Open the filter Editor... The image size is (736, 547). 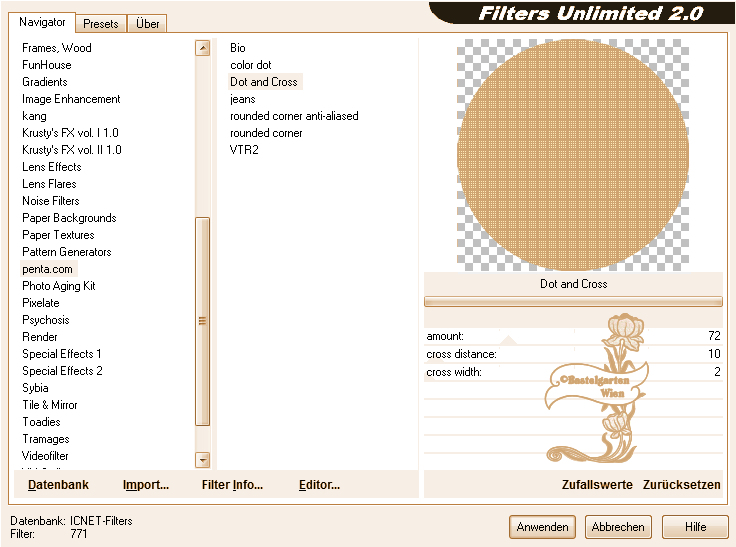point(319,485)
